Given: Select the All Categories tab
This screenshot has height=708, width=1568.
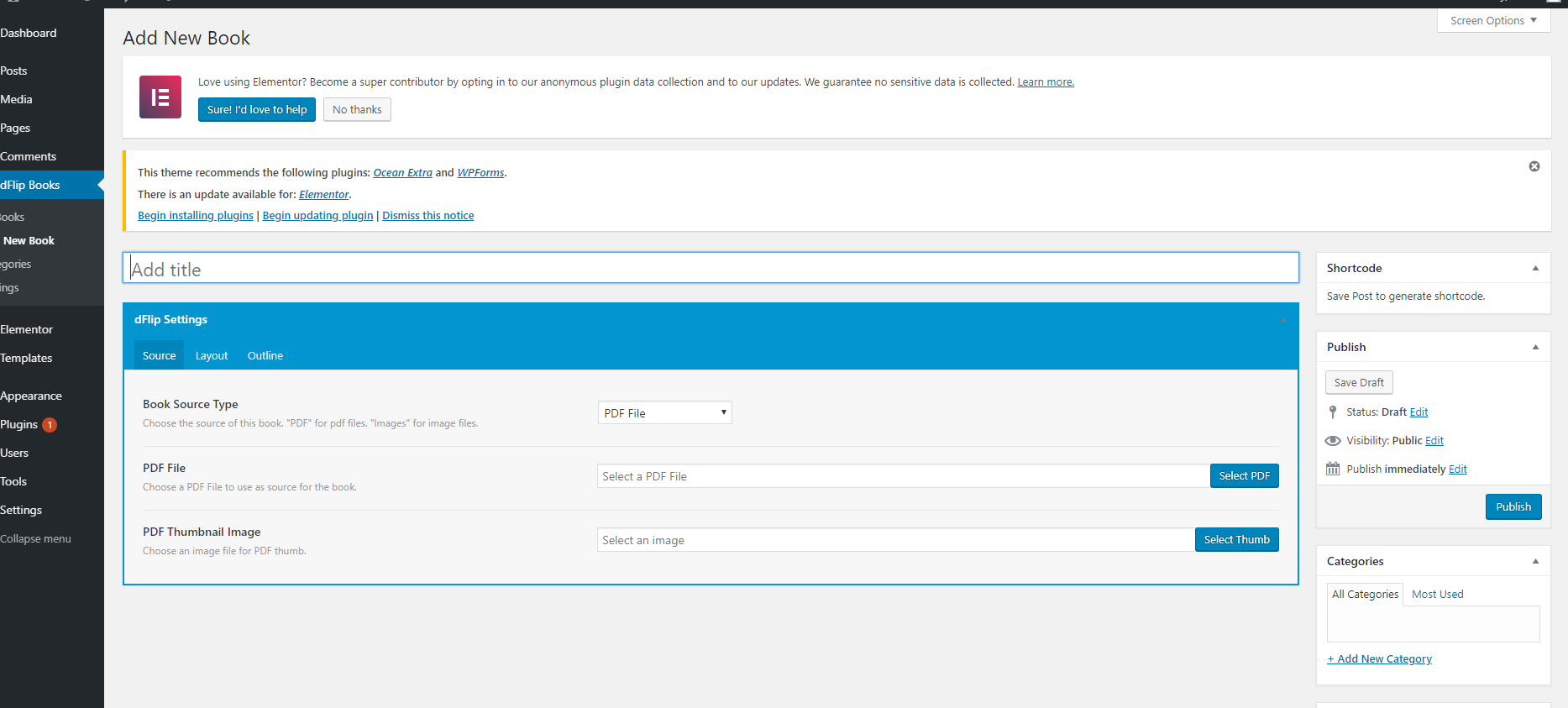Looking at the screenshot, I should tap(1365, 594).
